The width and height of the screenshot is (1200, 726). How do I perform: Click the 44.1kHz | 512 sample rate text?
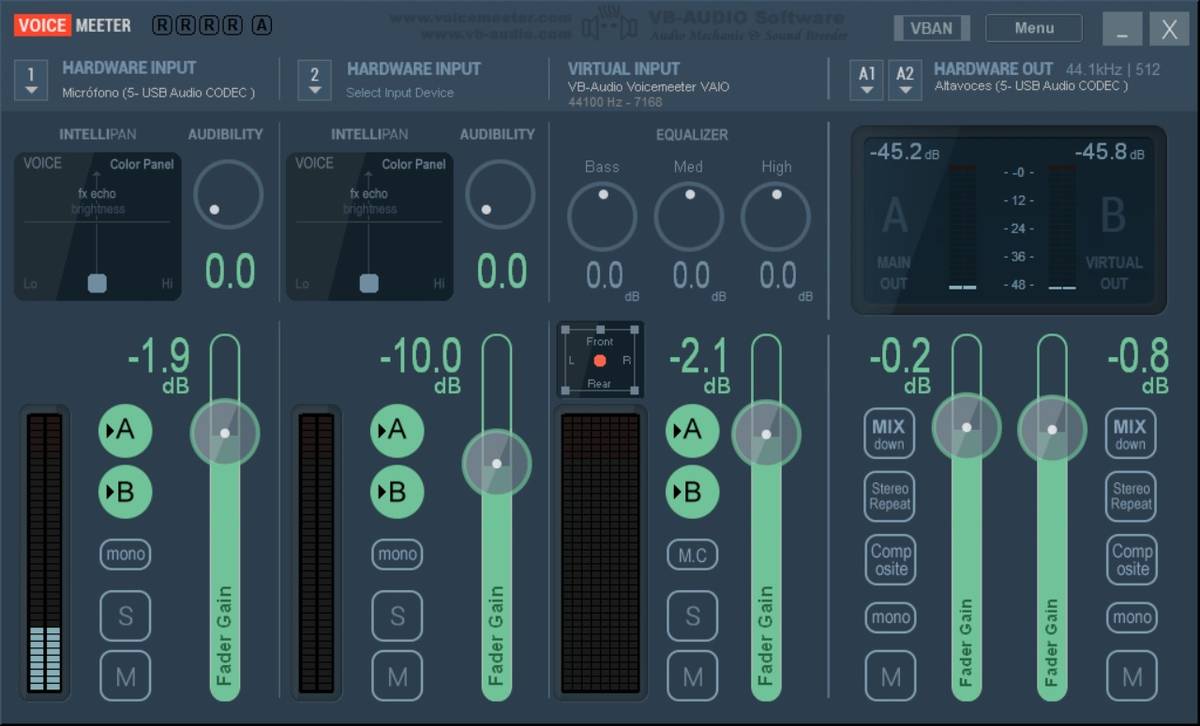coord(1113,69)
